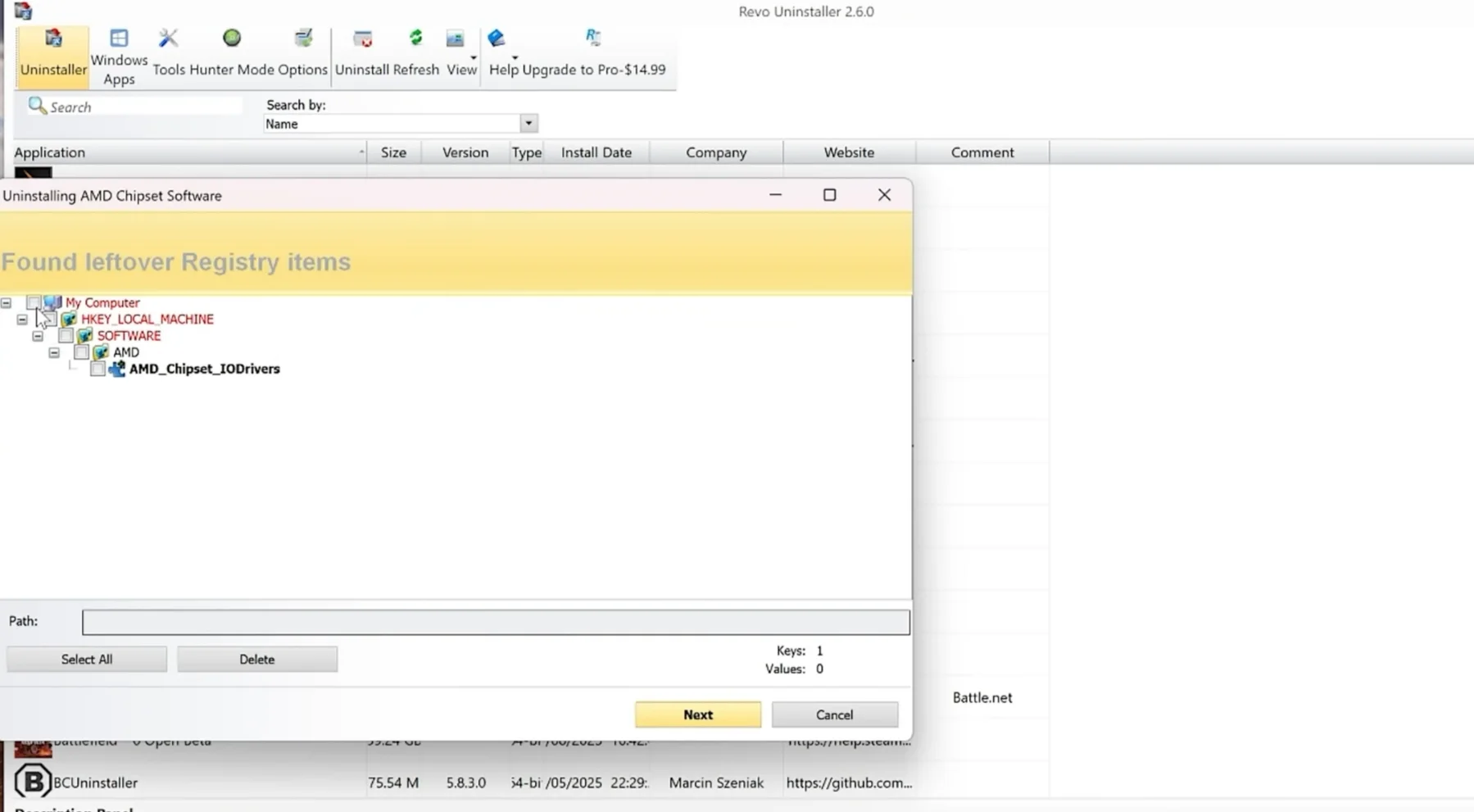Collapse the HKEY_LOCAL_MACHINE tree node

[x=22, y=319]
